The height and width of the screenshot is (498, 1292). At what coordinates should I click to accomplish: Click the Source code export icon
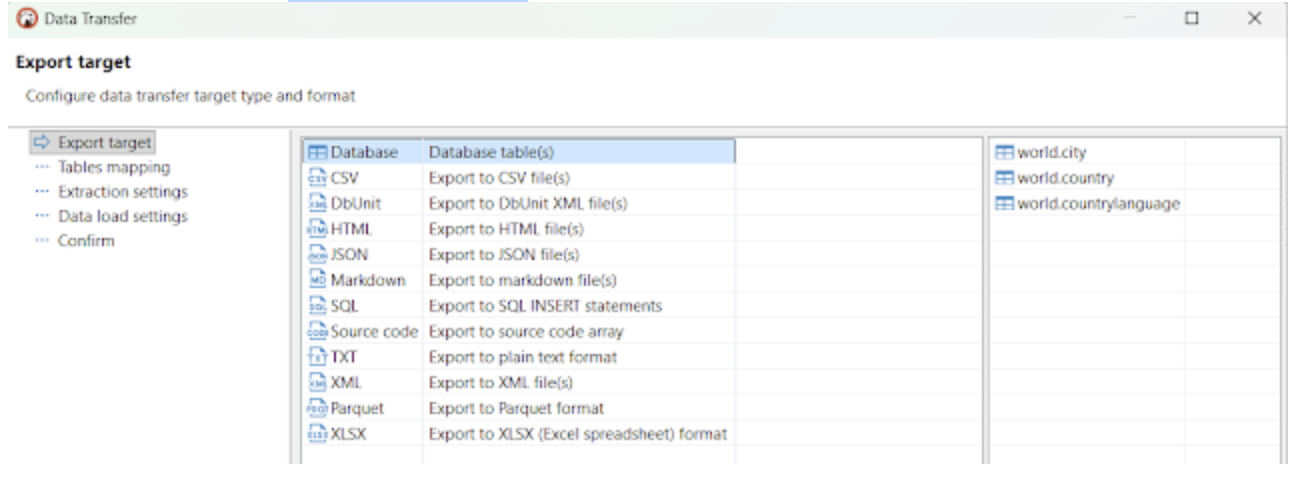click(x=317, y=332)
